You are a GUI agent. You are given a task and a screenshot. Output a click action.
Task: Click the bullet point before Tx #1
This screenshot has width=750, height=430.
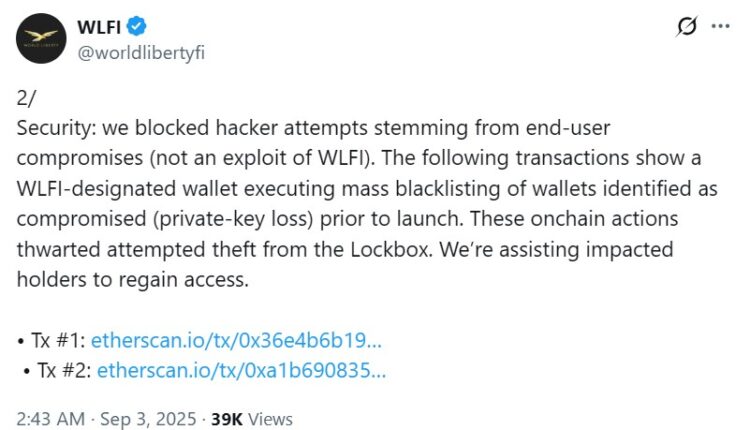21,339
